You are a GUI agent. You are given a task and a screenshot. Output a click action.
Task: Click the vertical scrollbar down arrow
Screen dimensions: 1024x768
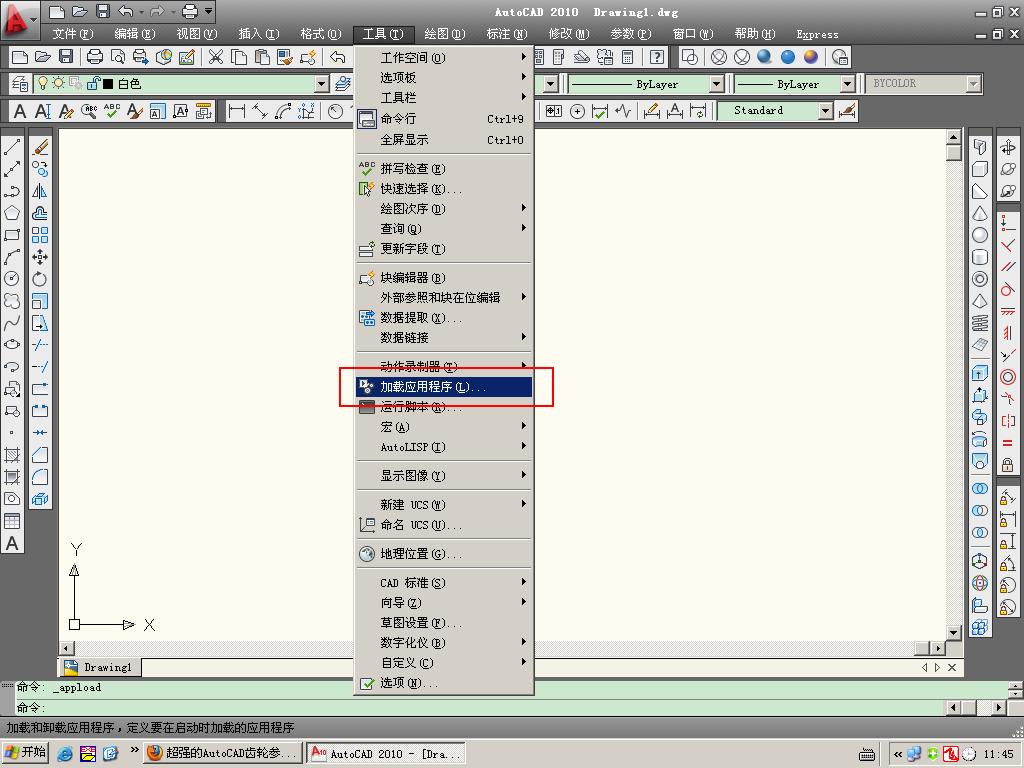953,632
